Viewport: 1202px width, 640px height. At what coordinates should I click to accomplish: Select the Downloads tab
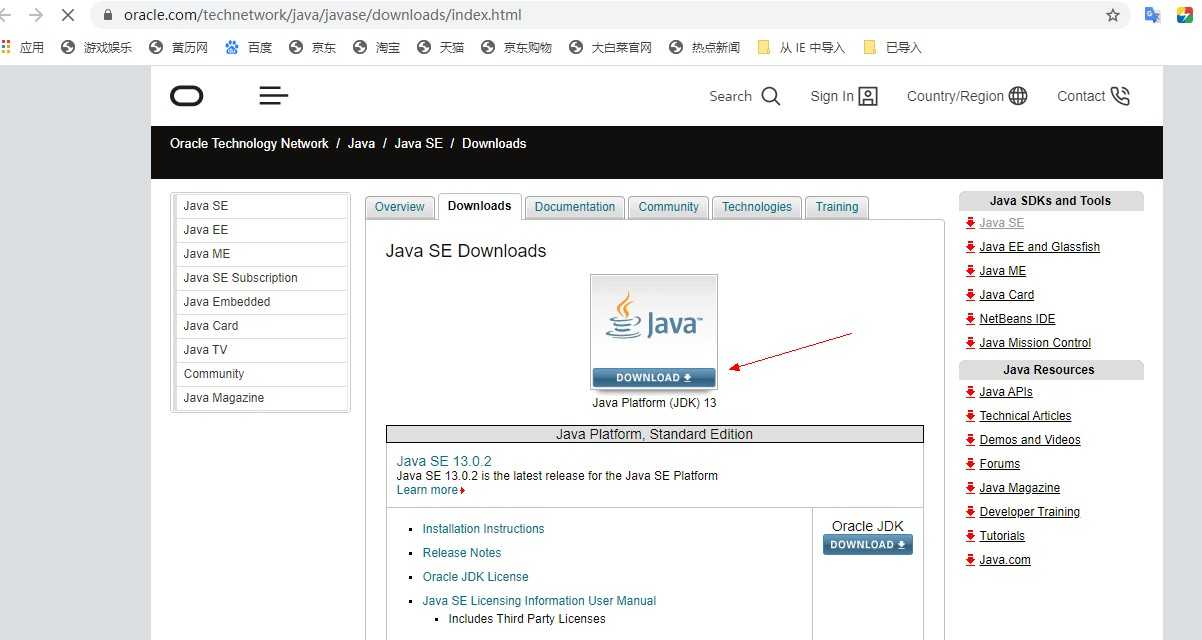480,206
